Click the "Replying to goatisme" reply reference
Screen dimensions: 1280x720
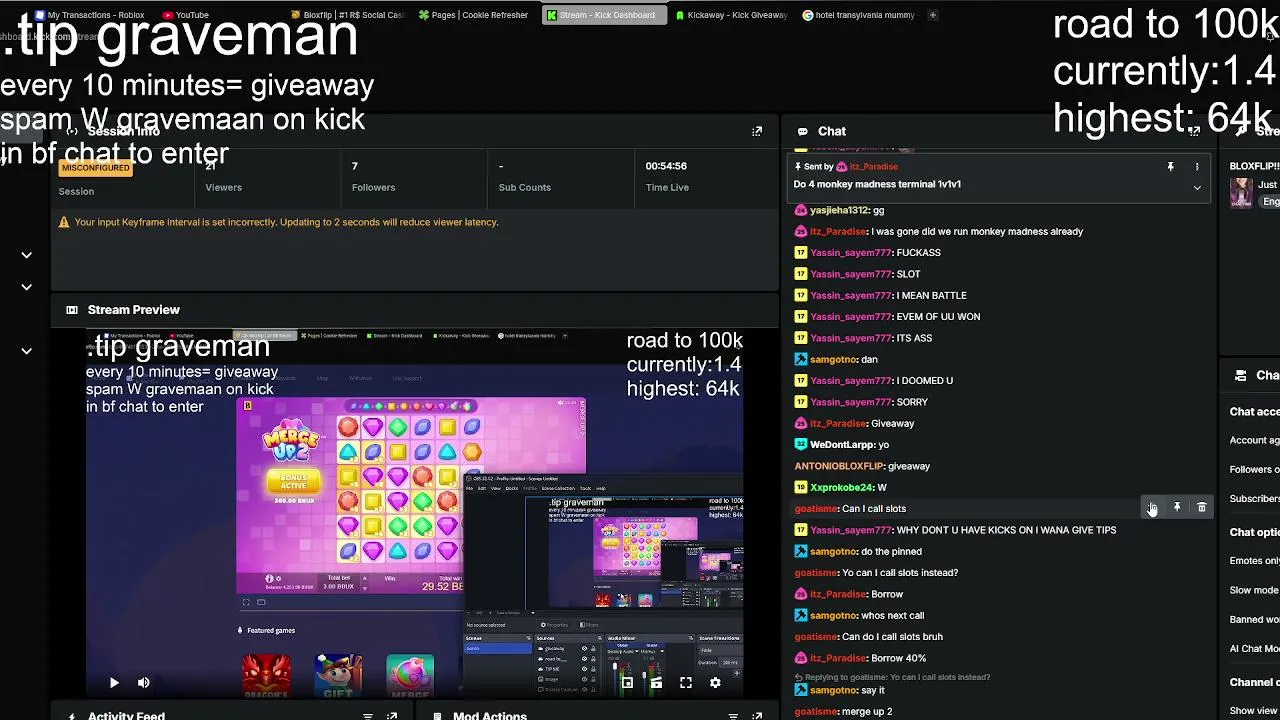(892, 677)
